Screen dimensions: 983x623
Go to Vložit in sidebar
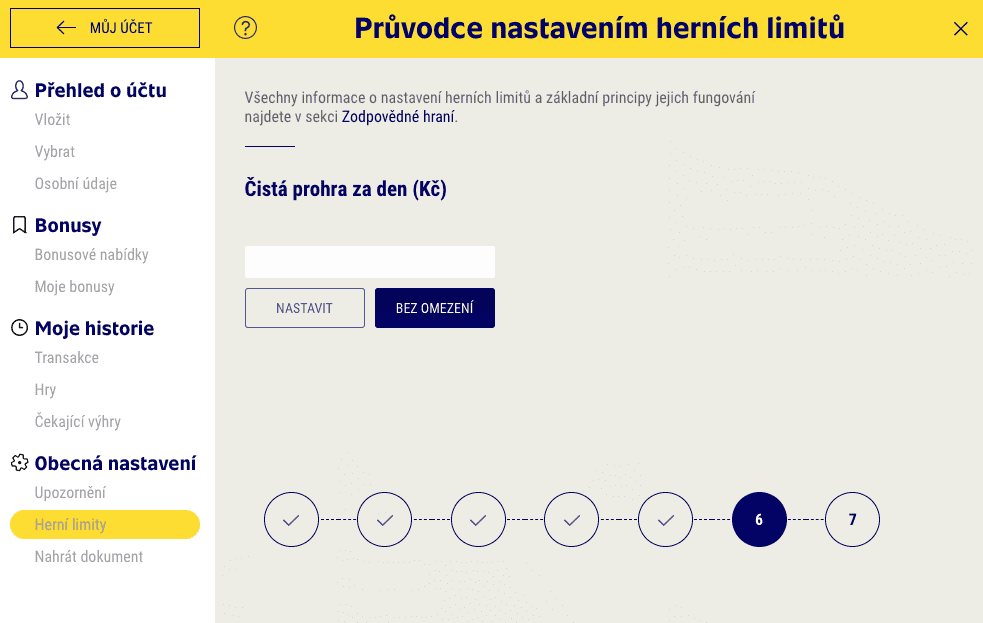pyautogui.click(x=52, y=119)
